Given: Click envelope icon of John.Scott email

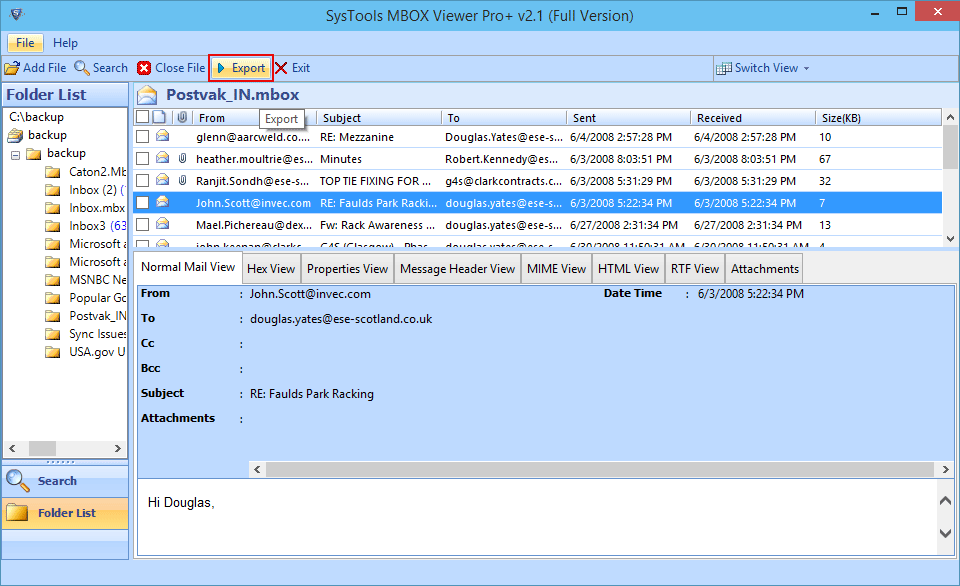Looking at the screenshot, I should coord(162,202).
